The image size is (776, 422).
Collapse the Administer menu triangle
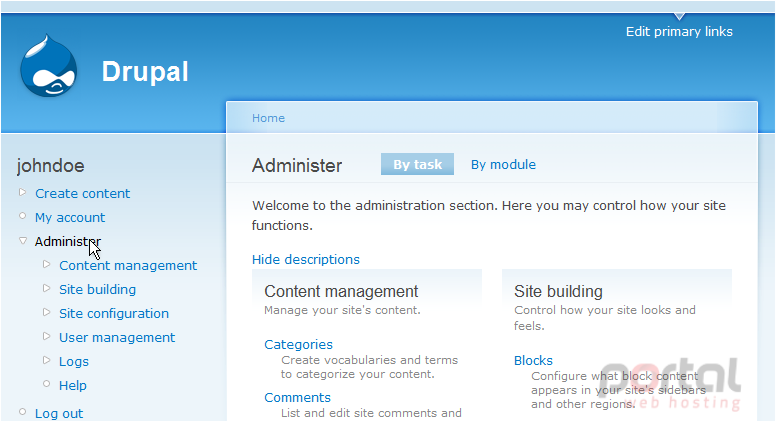pos(23,240)
